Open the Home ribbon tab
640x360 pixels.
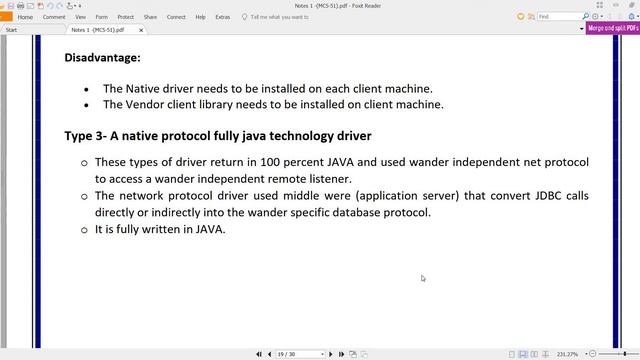(25, 17)
